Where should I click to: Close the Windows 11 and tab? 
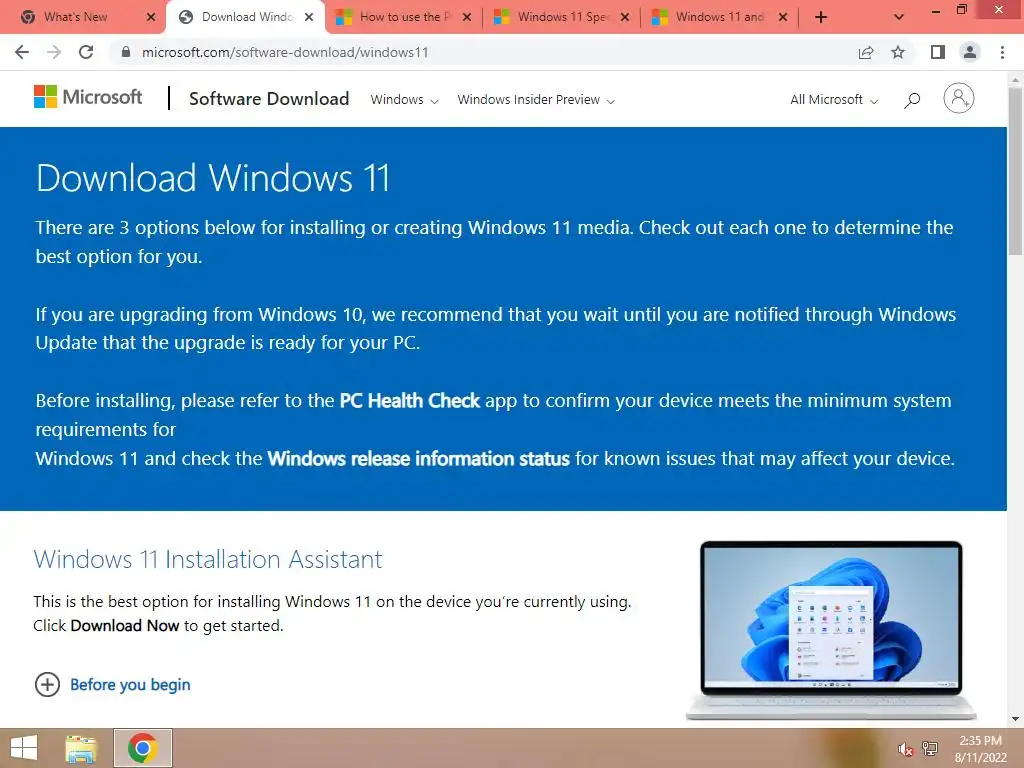tap(783, 18)
